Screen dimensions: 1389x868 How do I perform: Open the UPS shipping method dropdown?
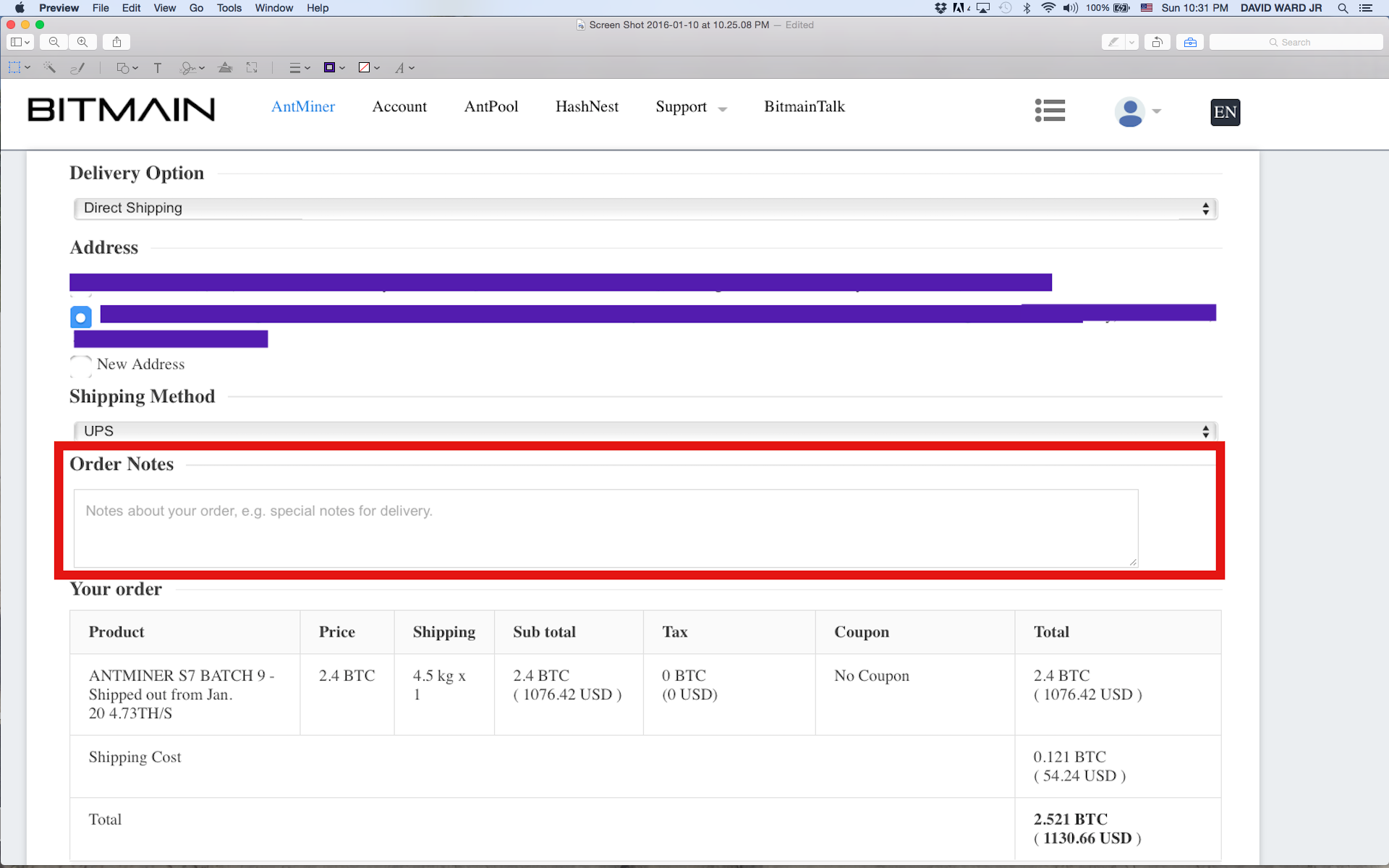(645, 431)
